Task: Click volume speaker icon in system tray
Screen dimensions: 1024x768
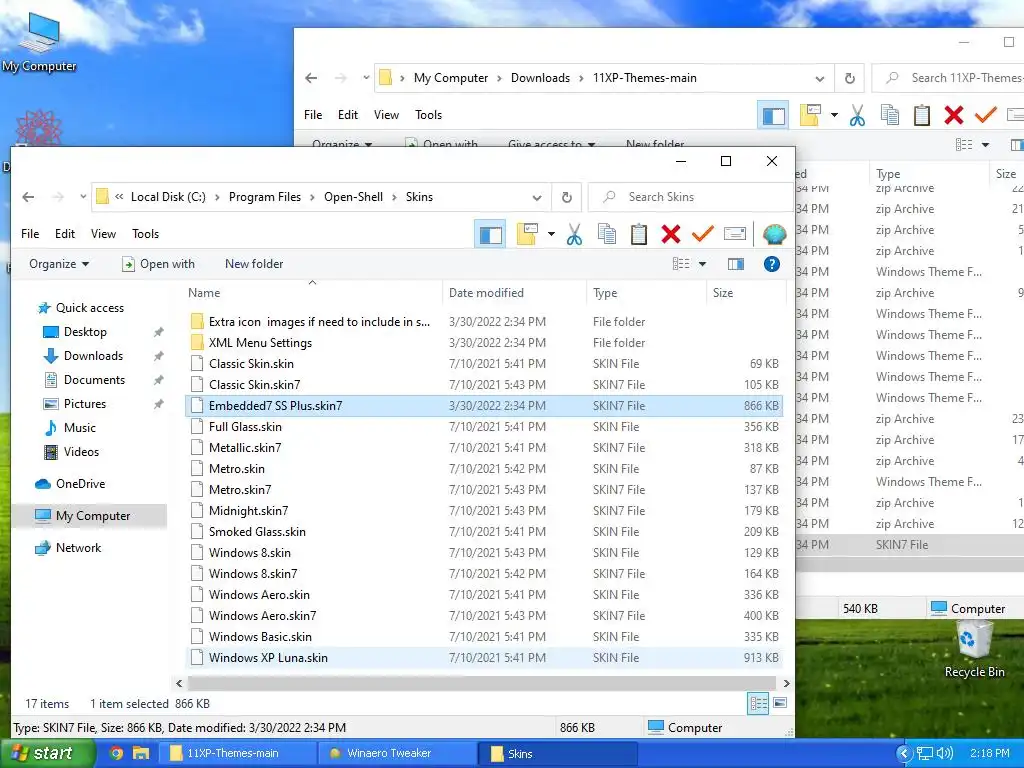Action: (944, 753)
